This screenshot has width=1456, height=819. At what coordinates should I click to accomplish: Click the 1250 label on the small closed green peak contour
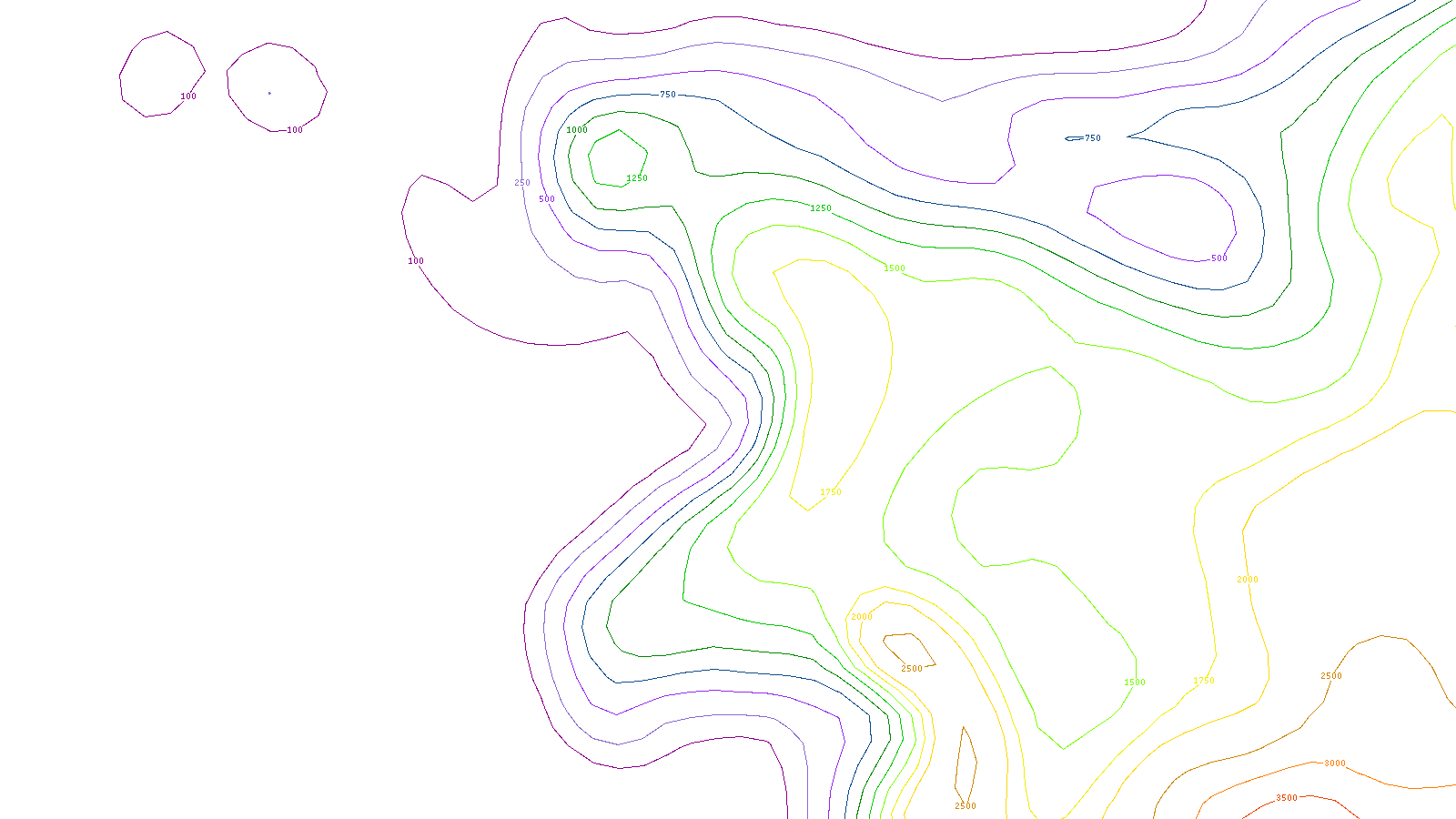coord(637,178)
